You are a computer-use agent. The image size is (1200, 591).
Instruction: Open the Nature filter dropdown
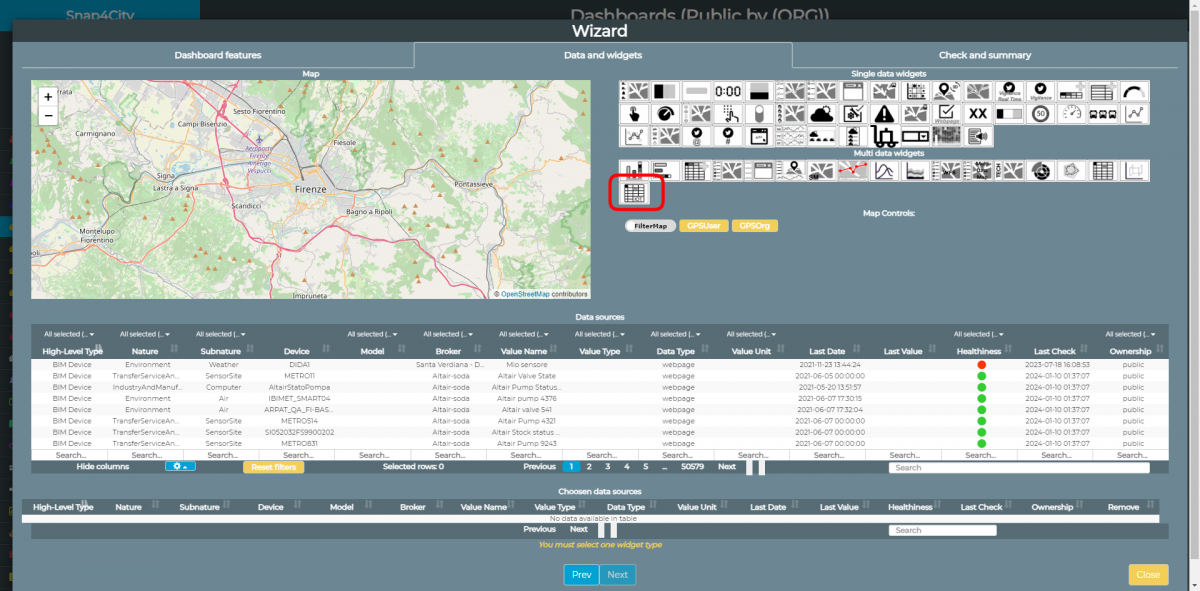(145, 334)
